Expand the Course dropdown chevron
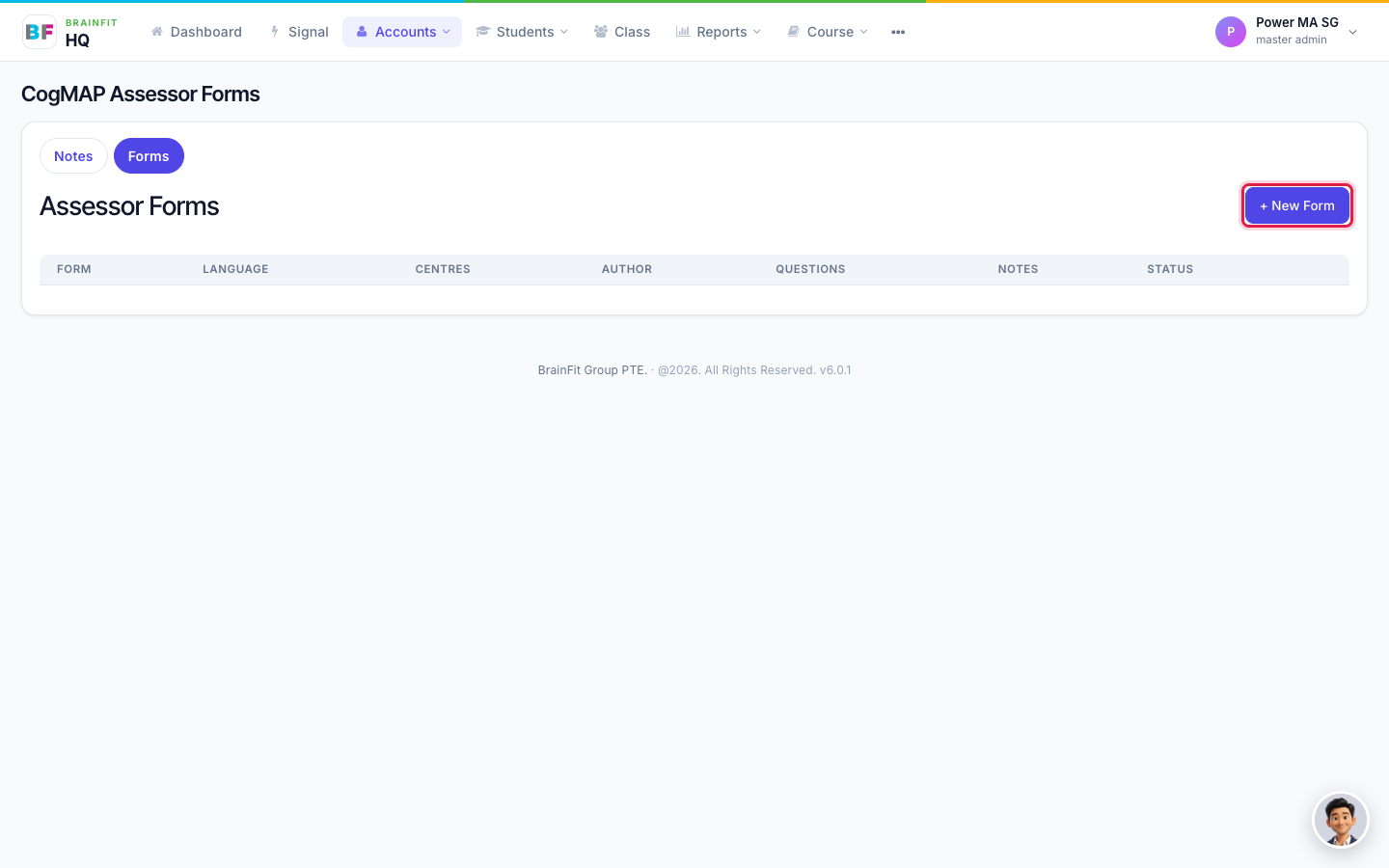 [x=864, y=32]
